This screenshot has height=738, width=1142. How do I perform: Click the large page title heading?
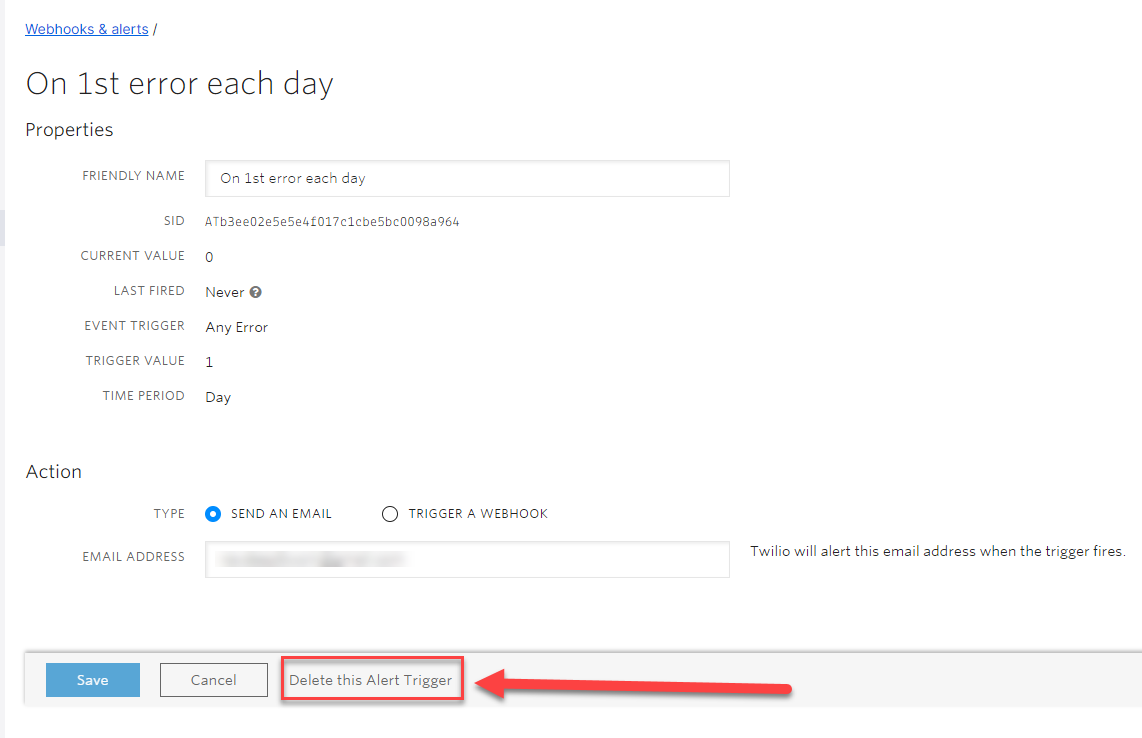[179, 84]
